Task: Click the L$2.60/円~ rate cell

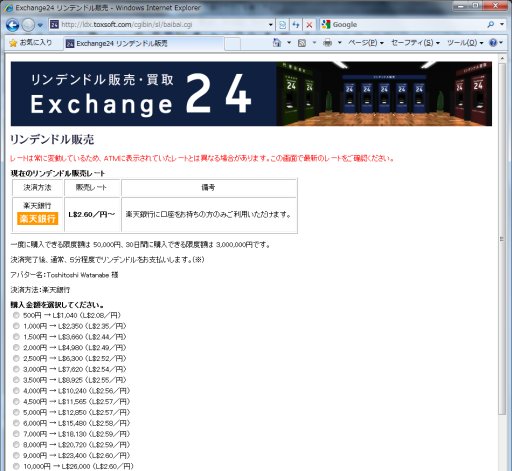Action: coord(92,214)
